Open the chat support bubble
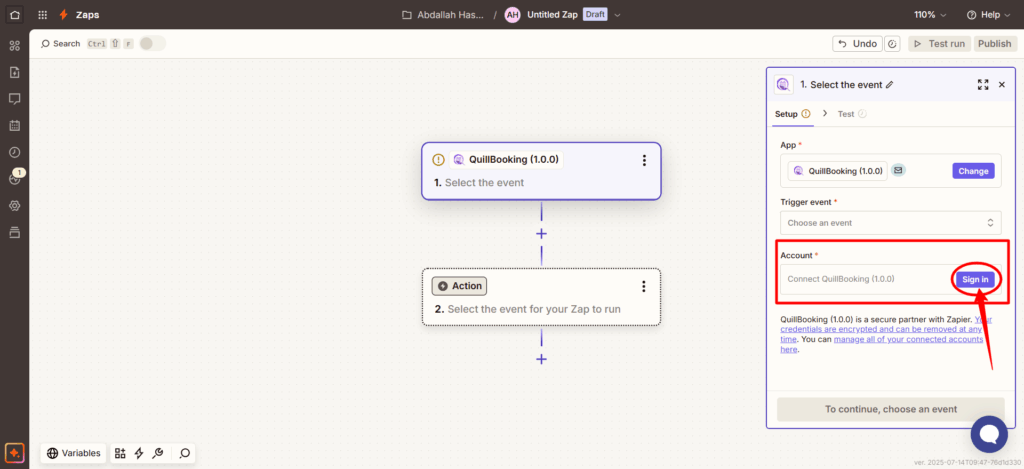Viewport: 1024px width, 469px height. click(989, 434)
